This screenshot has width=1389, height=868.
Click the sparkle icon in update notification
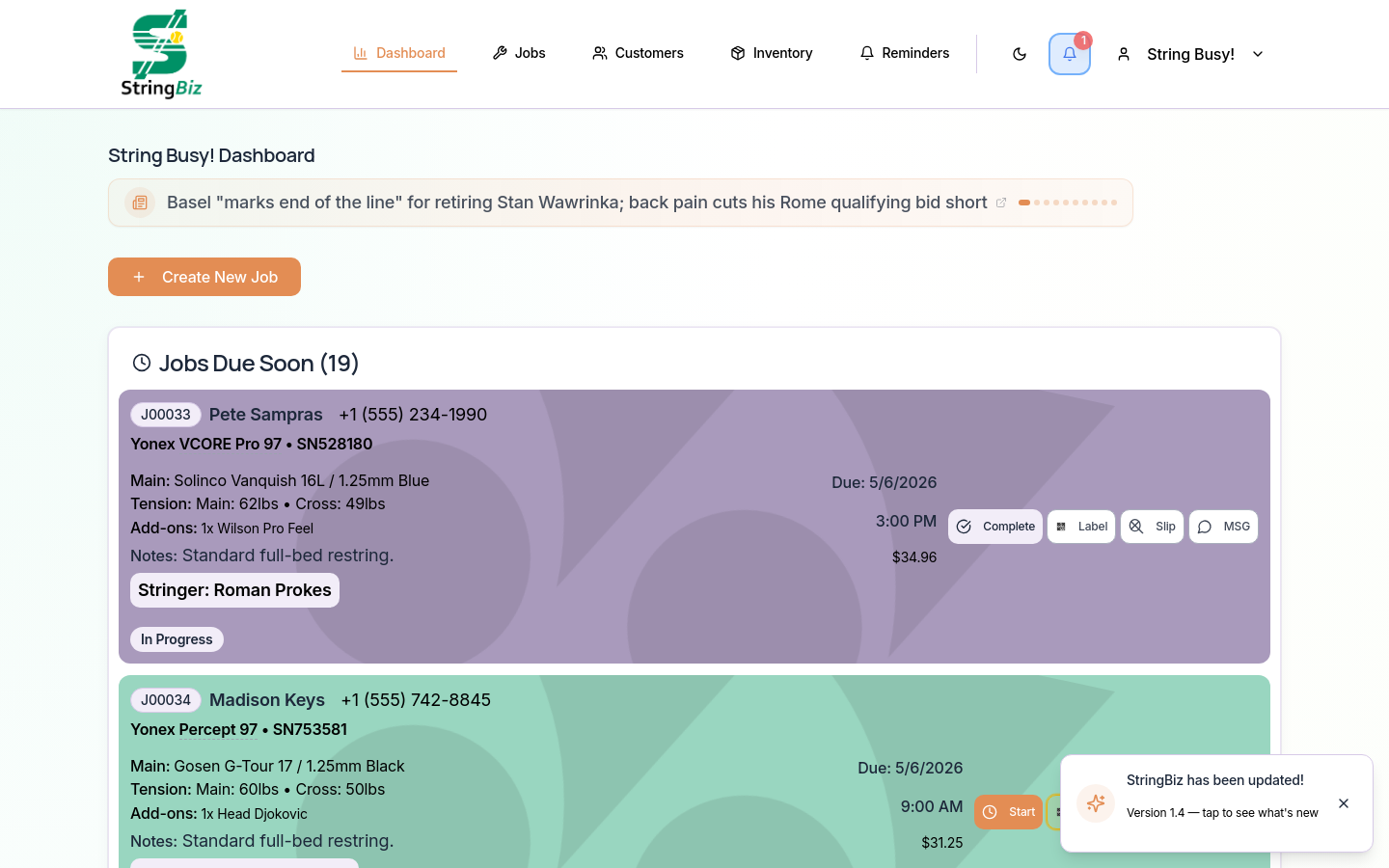pyautogui.click(x=1096, y=803)
